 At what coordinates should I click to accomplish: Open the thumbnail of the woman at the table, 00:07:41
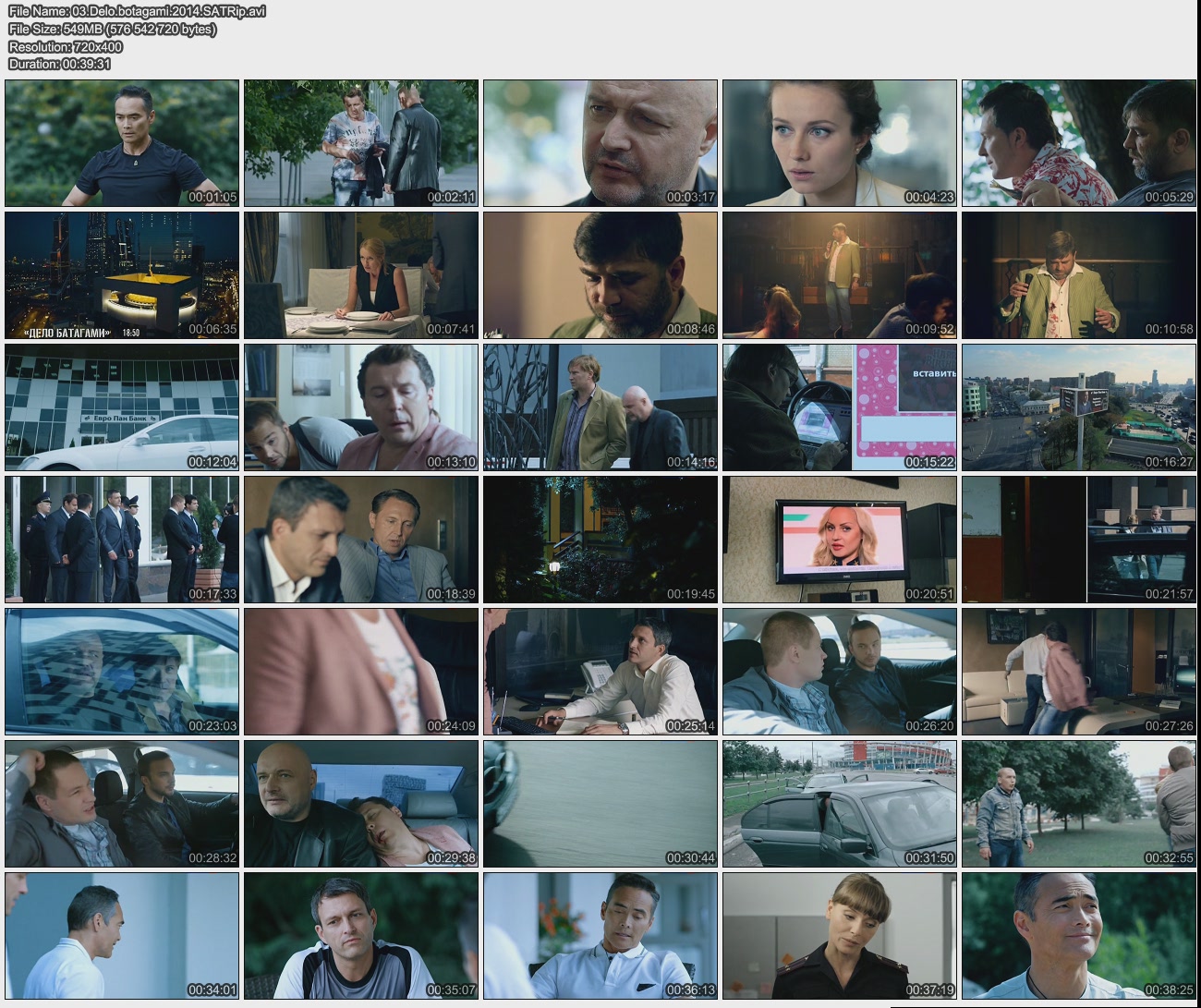coord(361,275)
